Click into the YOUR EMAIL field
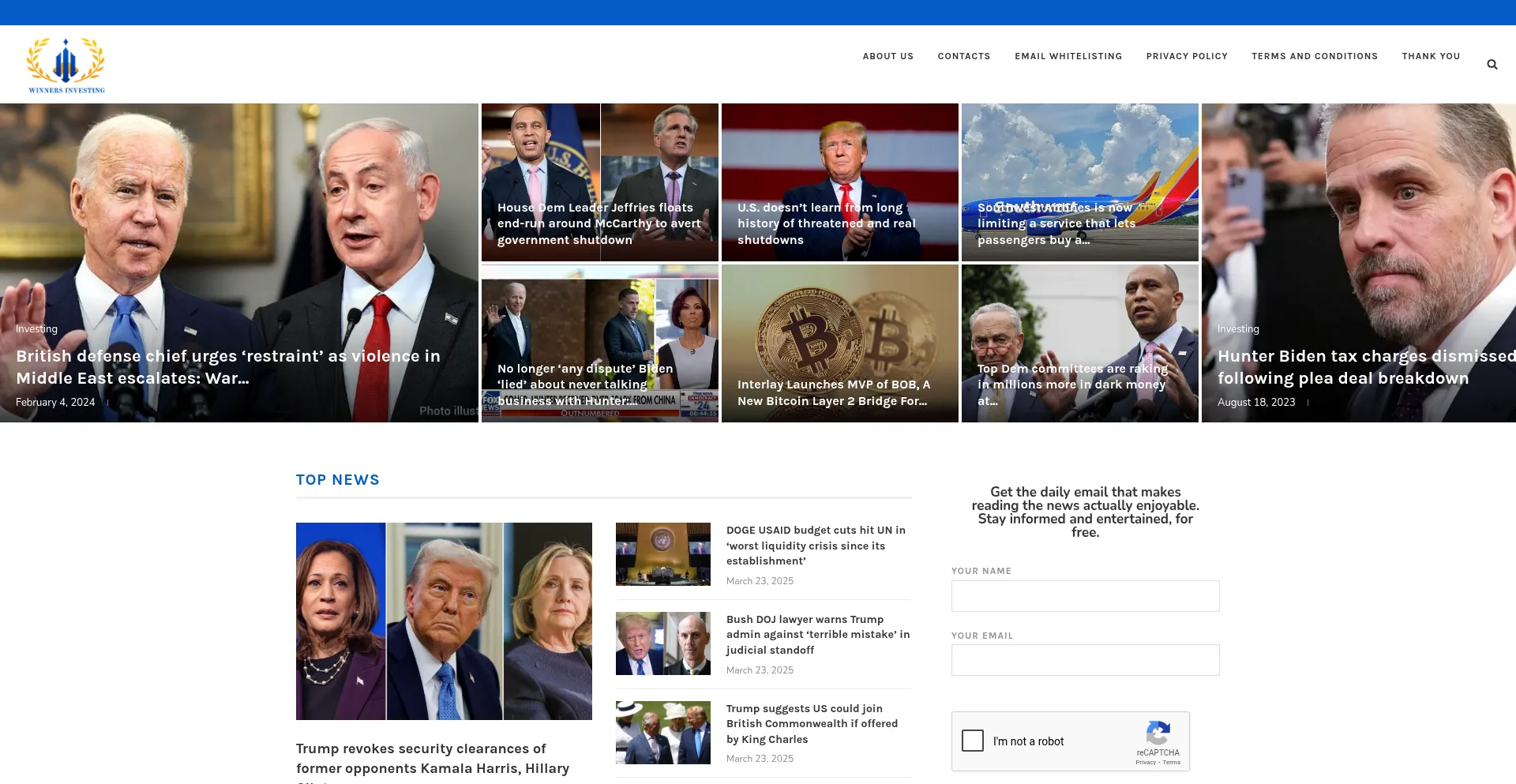 (1085, 659)
